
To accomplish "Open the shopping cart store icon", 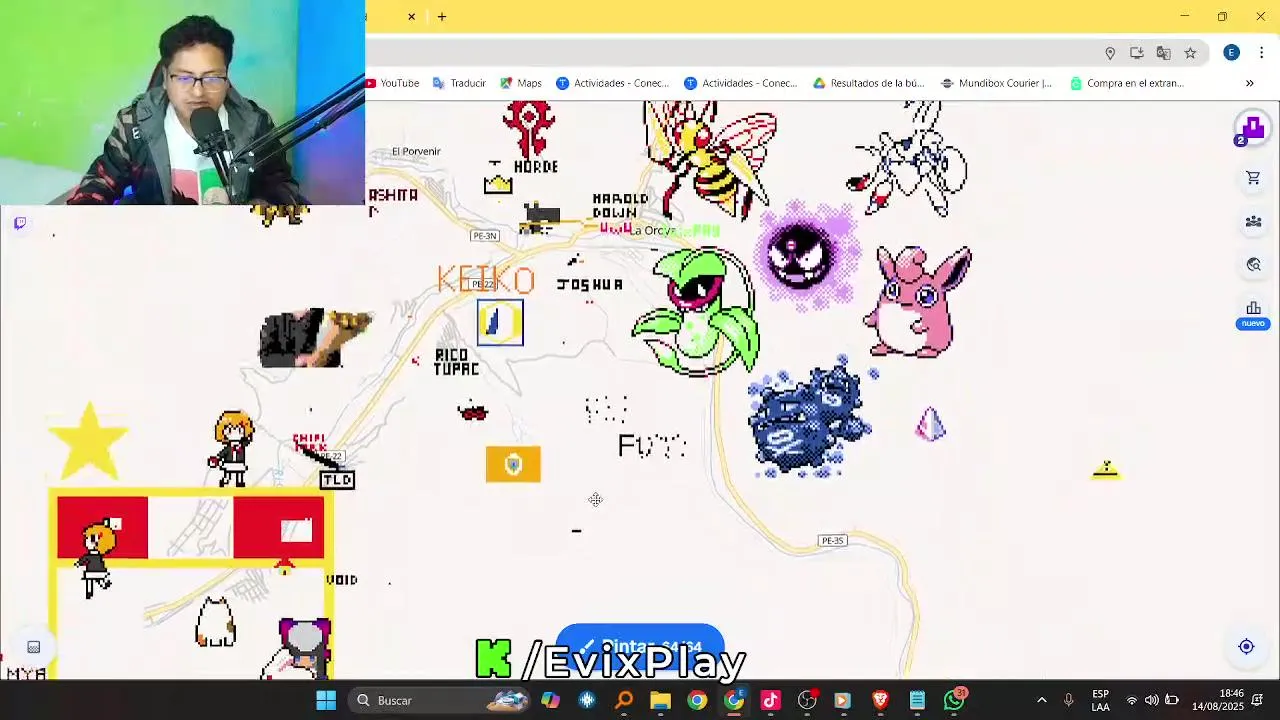I will click(1253, 178).
